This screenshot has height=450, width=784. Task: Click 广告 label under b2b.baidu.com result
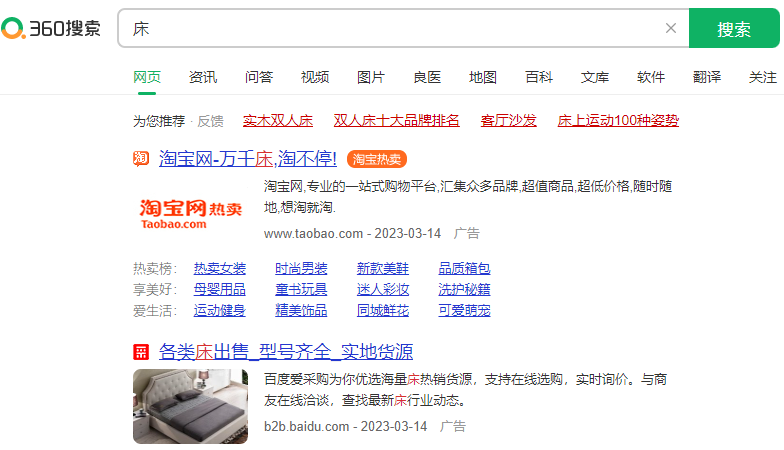pos(453,426)
